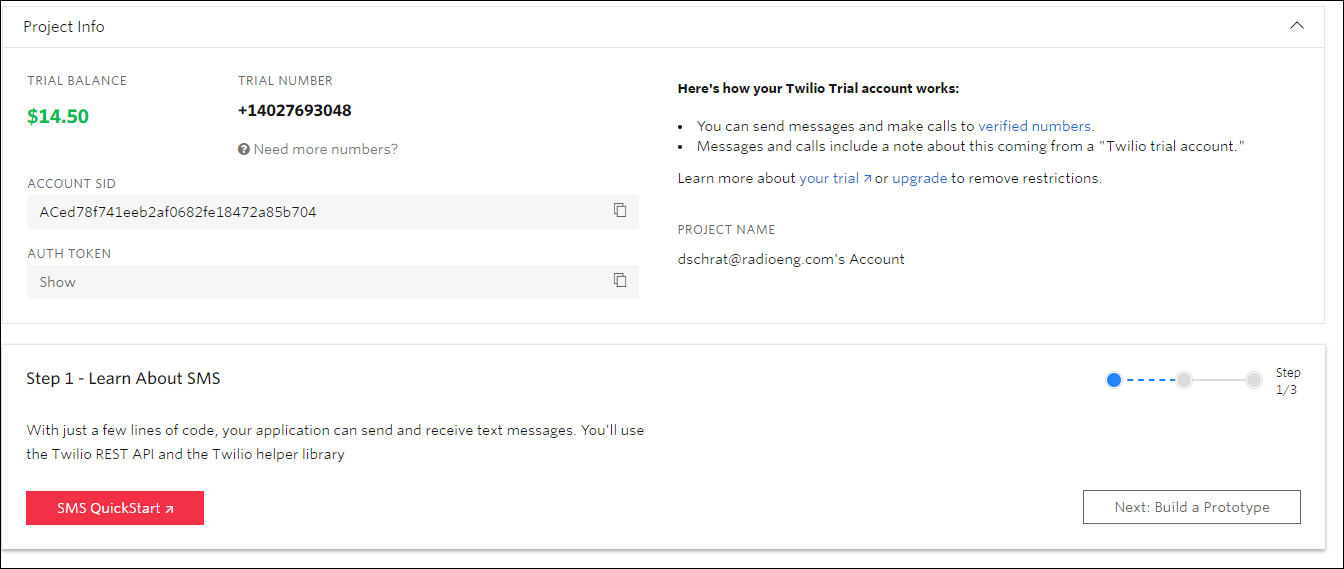The width and height of the screenshot is (1344, 569).
Task: Click the AUTH TOKEN label
Action: [x=69, y=254]
